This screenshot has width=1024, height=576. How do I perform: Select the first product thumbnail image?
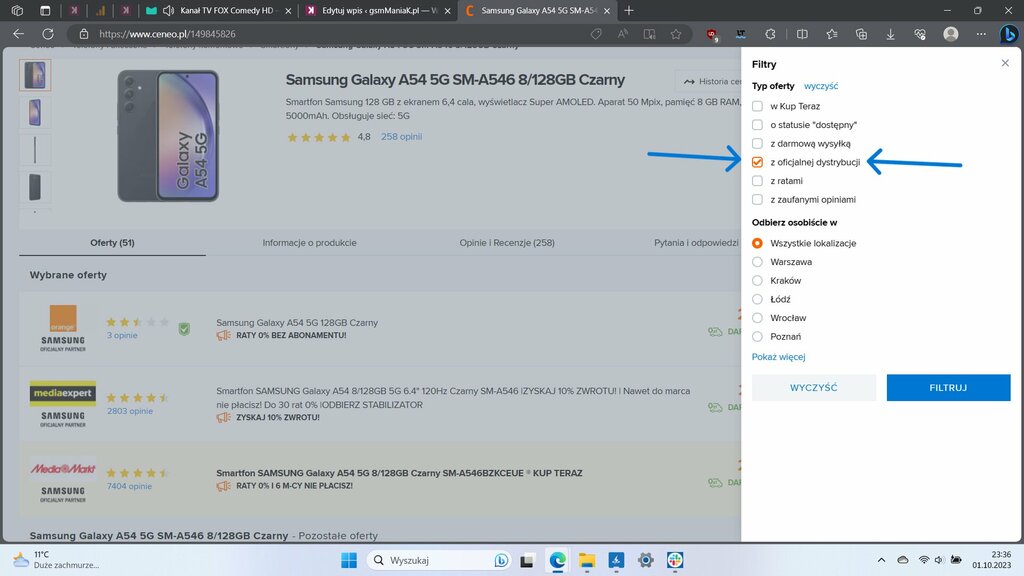[x=35, y=75]
